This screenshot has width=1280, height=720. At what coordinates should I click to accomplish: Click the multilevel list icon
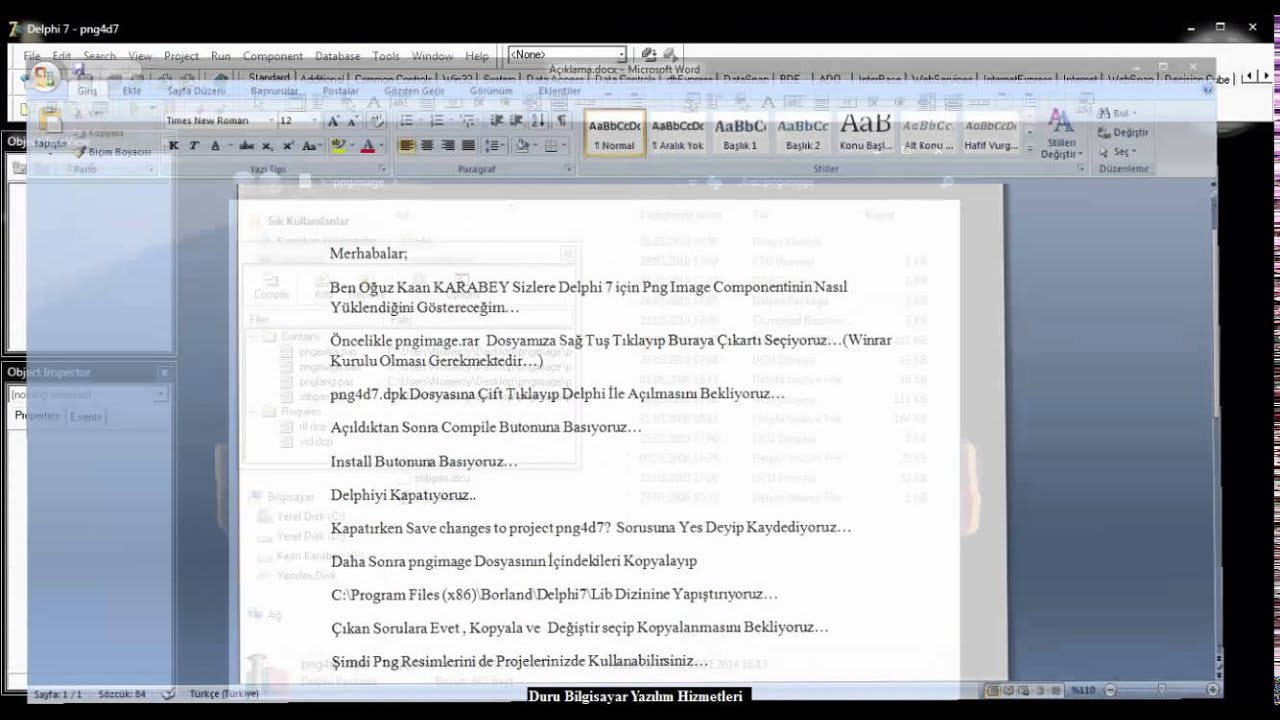(467, 121)
